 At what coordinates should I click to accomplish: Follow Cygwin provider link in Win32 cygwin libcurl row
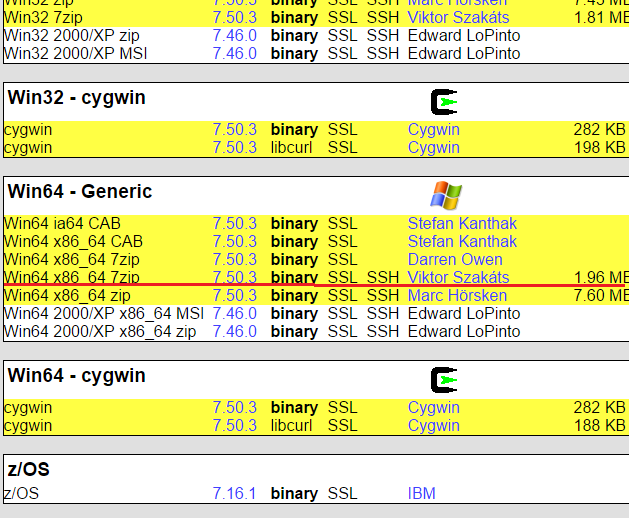433,148
